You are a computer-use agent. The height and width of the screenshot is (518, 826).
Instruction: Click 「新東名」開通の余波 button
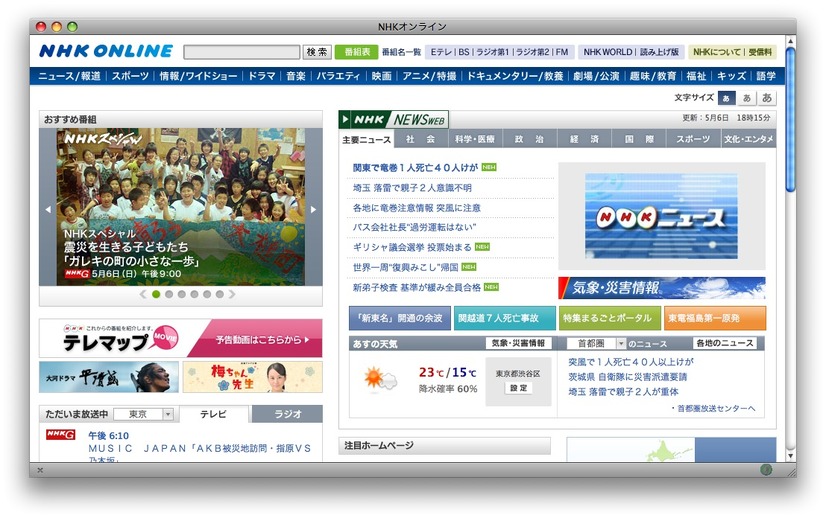tap(400, 318)
